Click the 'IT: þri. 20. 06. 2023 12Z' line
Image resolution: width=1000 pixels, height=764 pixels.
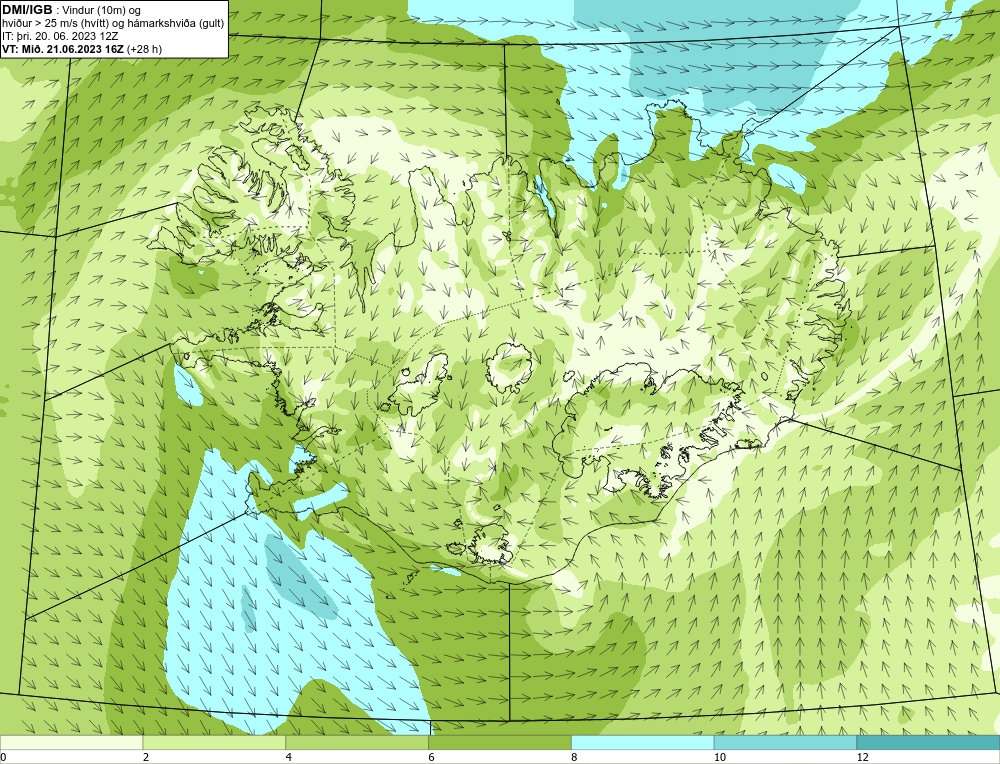point(60,36)
